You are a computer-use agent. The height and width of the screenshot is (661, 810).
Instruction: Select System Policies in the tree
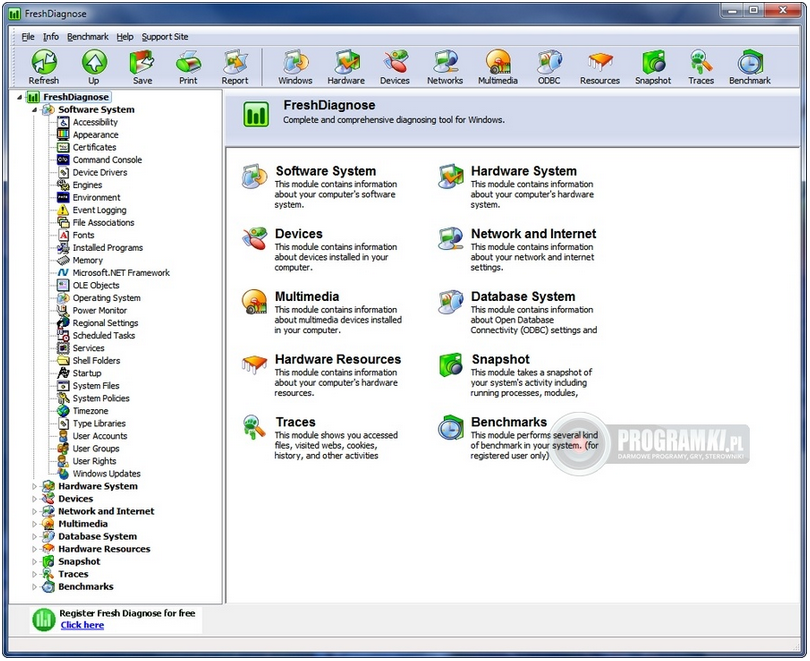[101, 399]
